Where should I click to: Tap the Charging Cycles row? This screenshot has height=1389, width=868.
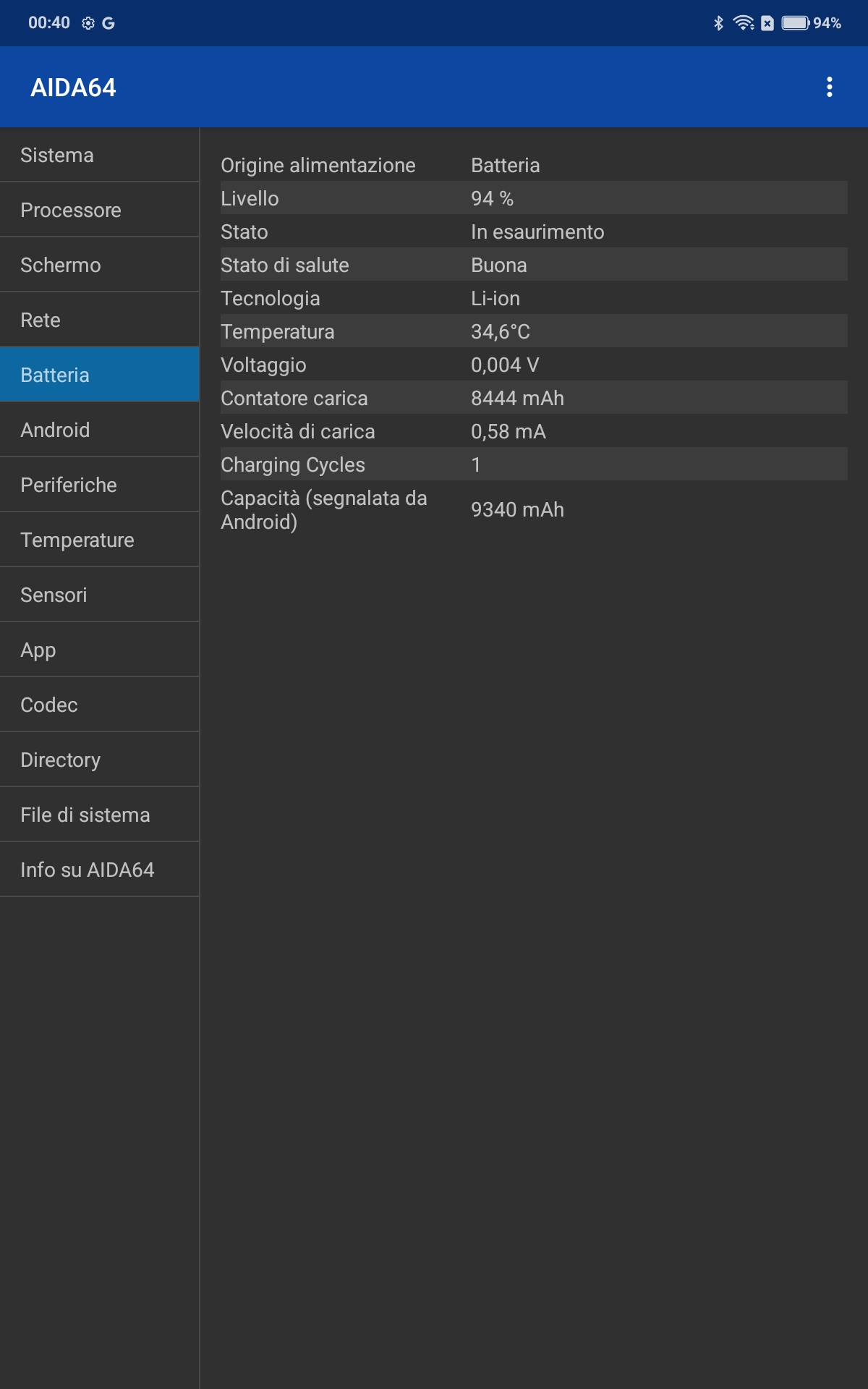pyautogui.click(x=534, y=464)
